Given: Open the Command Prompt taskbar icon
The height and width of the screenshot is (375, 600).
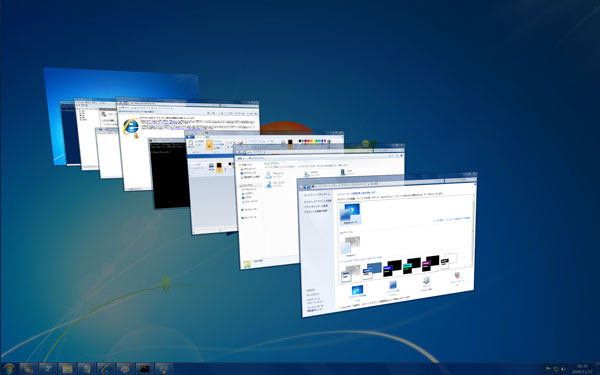Looking at the screenshot, I should (x=144, y=369).
